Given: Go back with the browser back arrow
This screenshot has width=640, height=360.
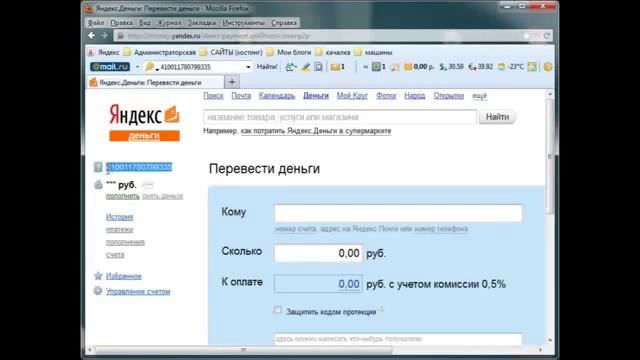Looking at the screenshot, I should click(x=91, y=36).
